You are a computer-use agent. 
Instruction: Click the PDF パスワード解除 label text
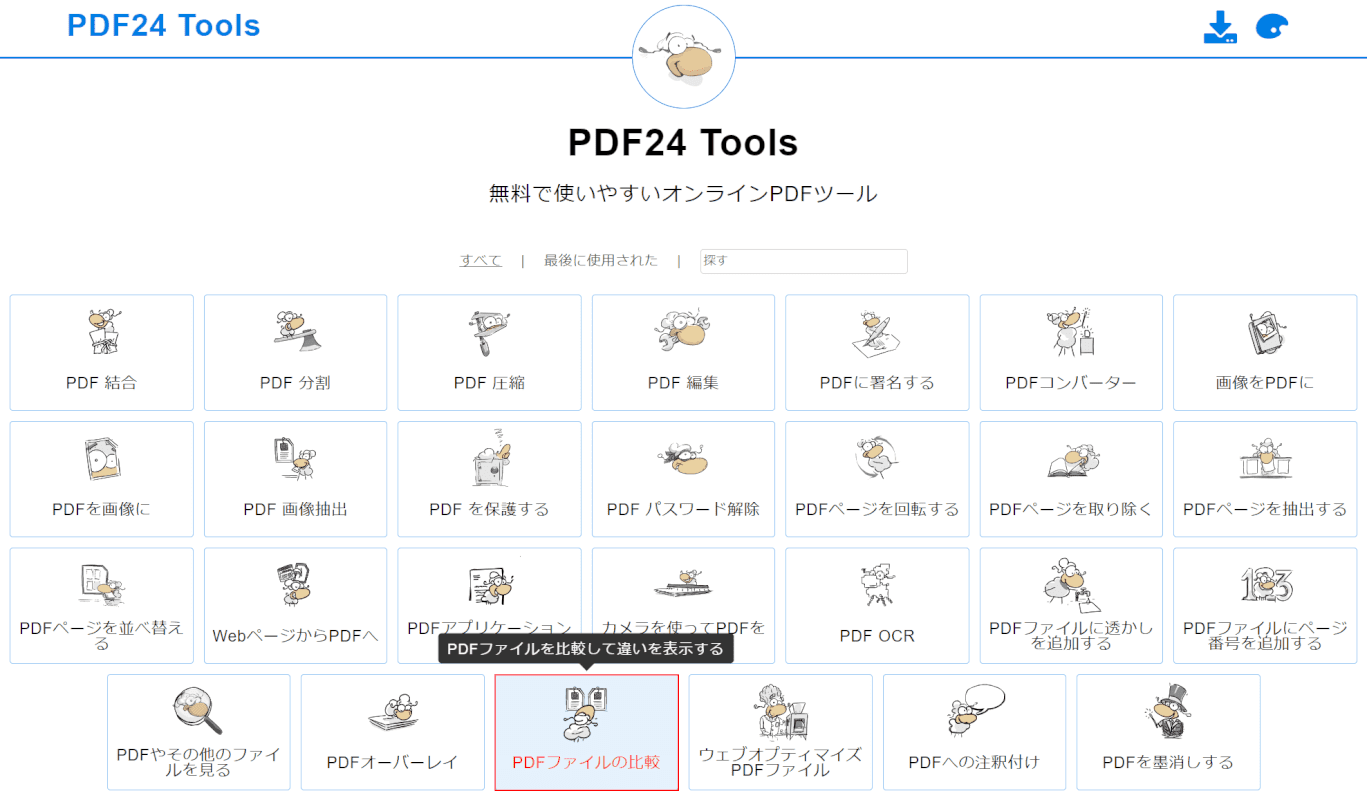(683, 509)
